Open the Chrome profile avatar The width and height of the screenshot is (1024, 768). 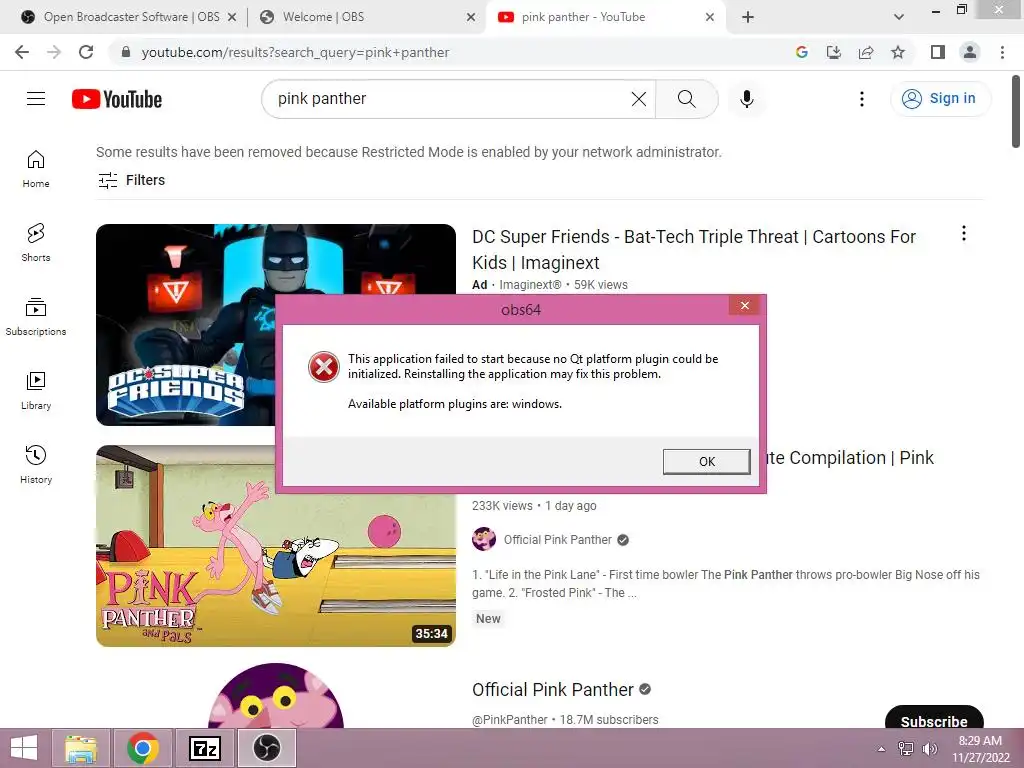point(970,52)
